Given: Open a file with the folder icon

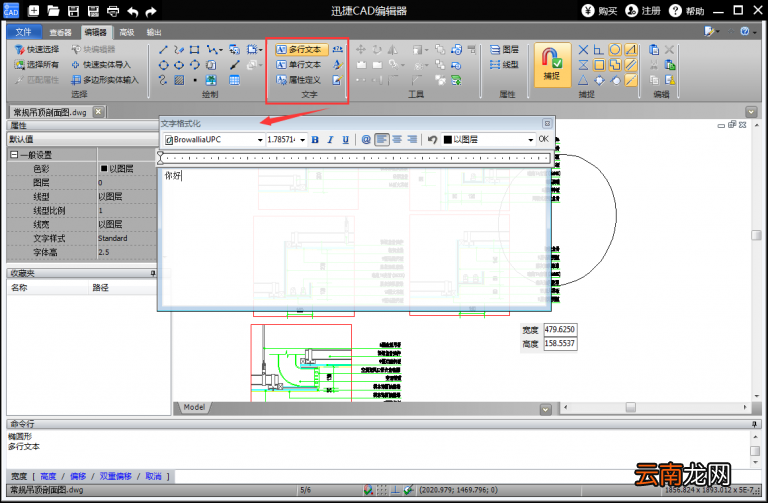Looking at the screenshot, I should coord(53,11).
